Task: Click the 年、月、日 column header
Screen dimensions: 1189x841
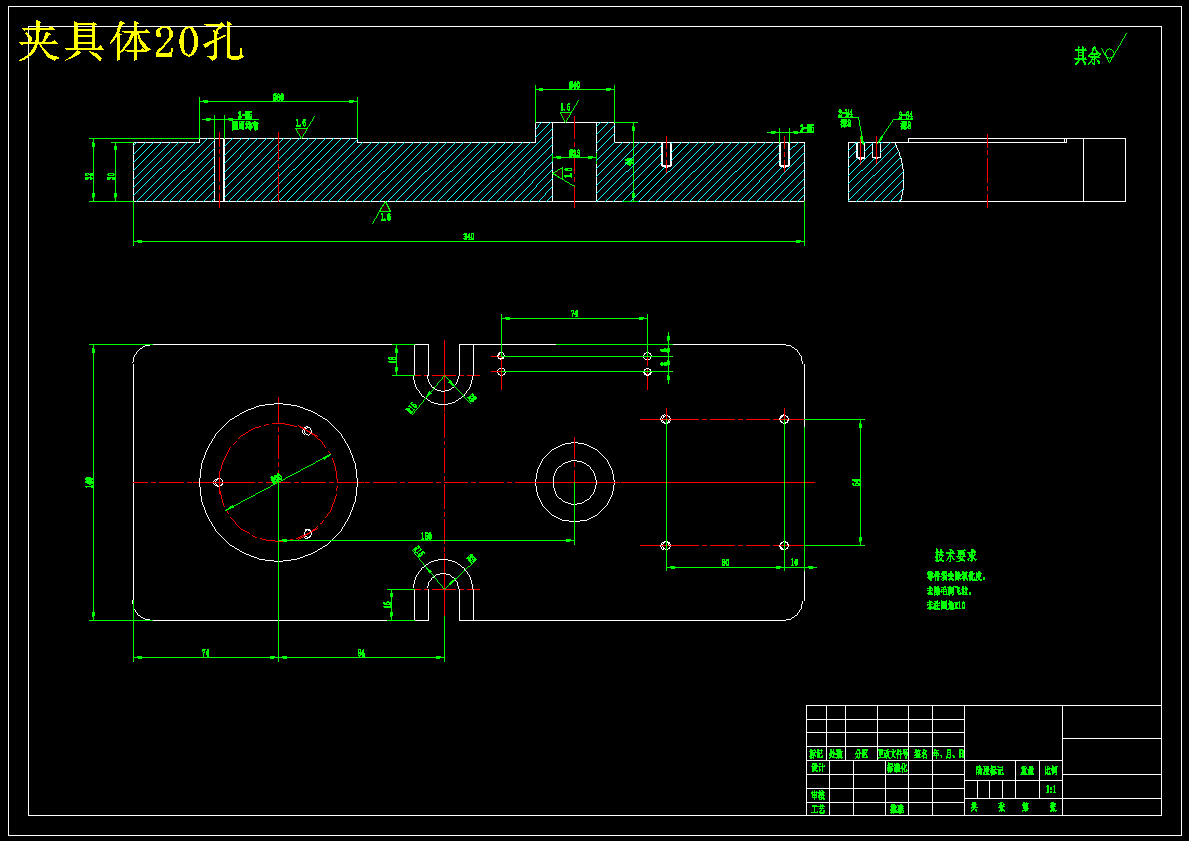Action: [x=949, y=754]
